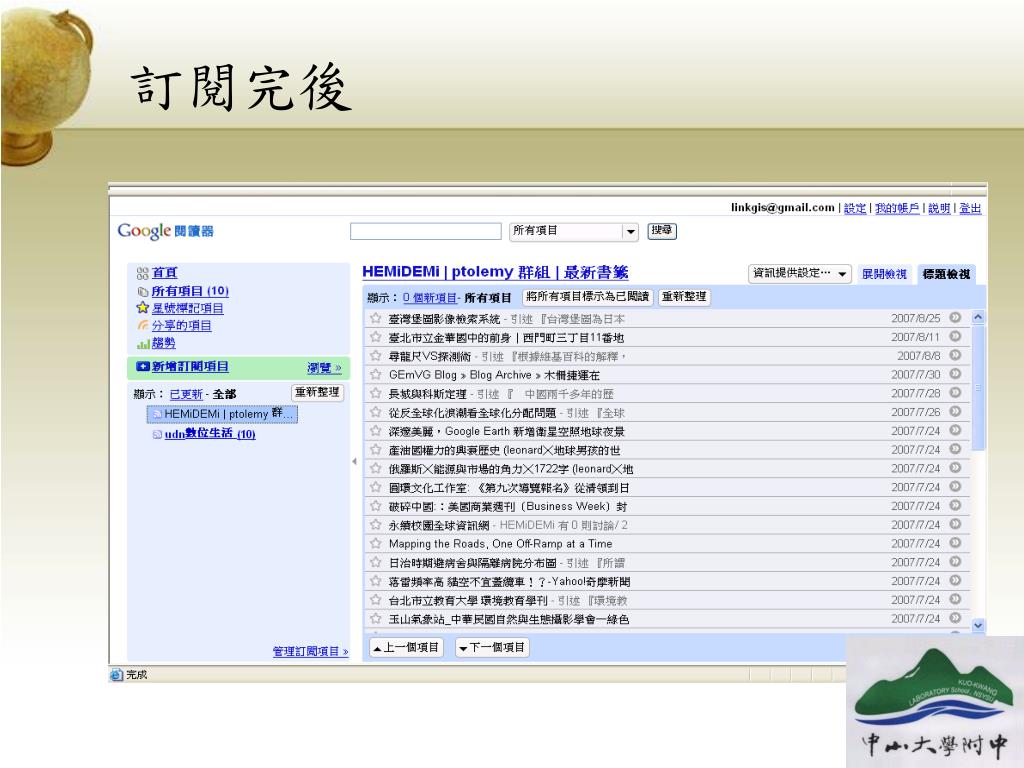Click the HEMiDEMi feed icon in sidebar
This screenshot has height=768, width=1024.
[x=157, y=414]
